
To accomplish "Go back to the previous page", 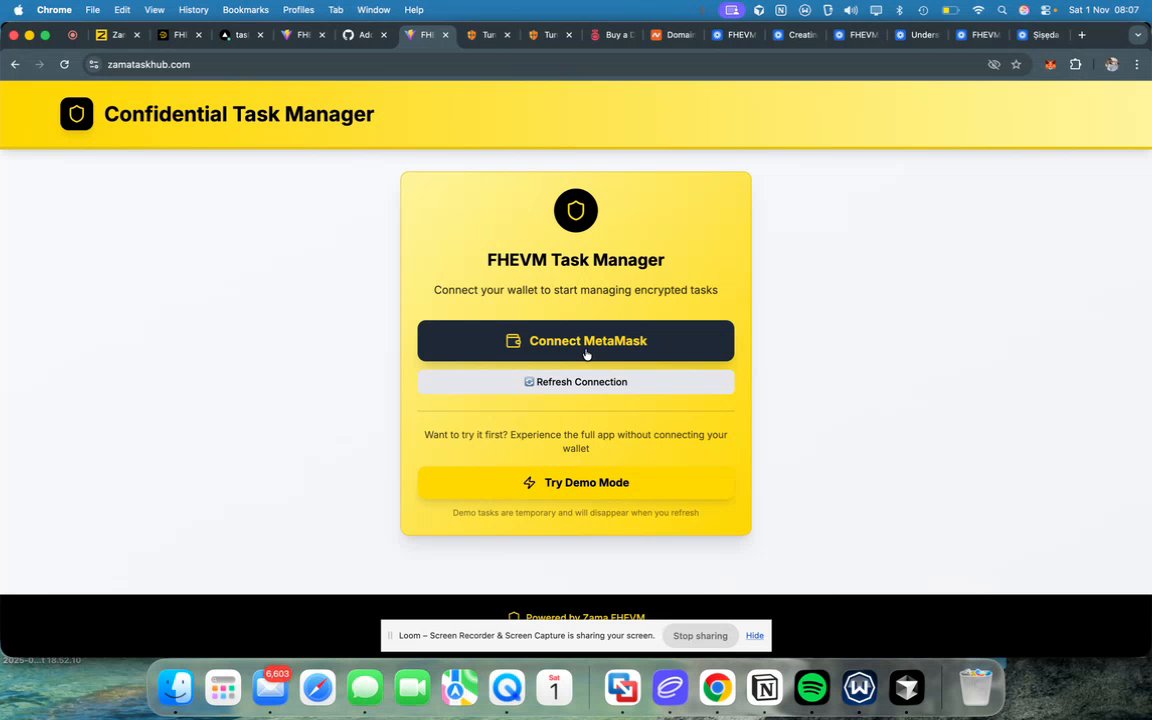I will [x=15, y=65].
